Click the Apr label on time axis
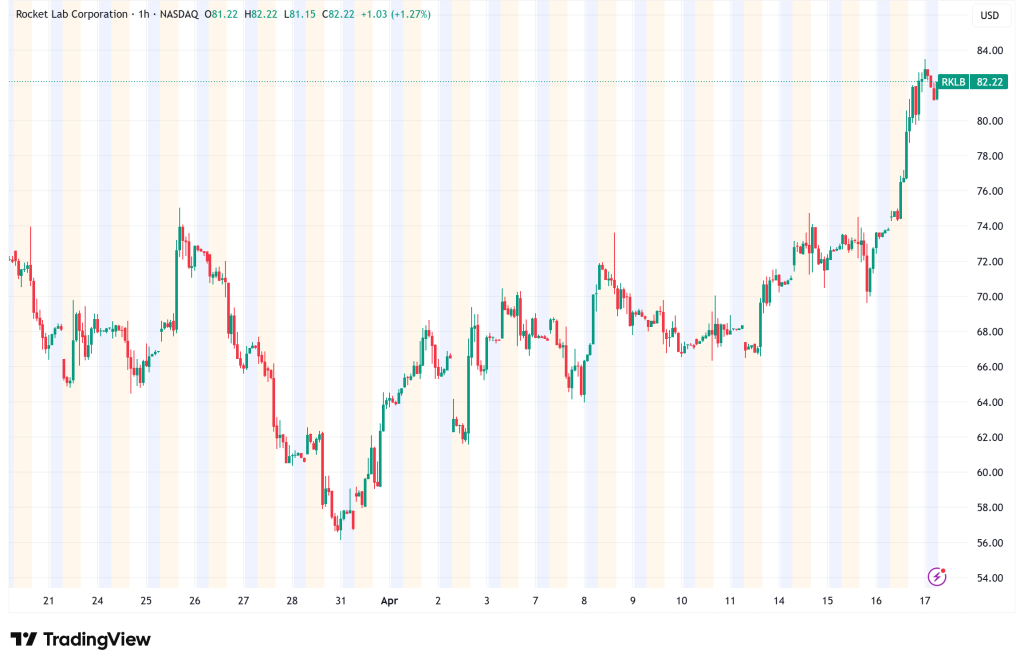 pos(391,601)
